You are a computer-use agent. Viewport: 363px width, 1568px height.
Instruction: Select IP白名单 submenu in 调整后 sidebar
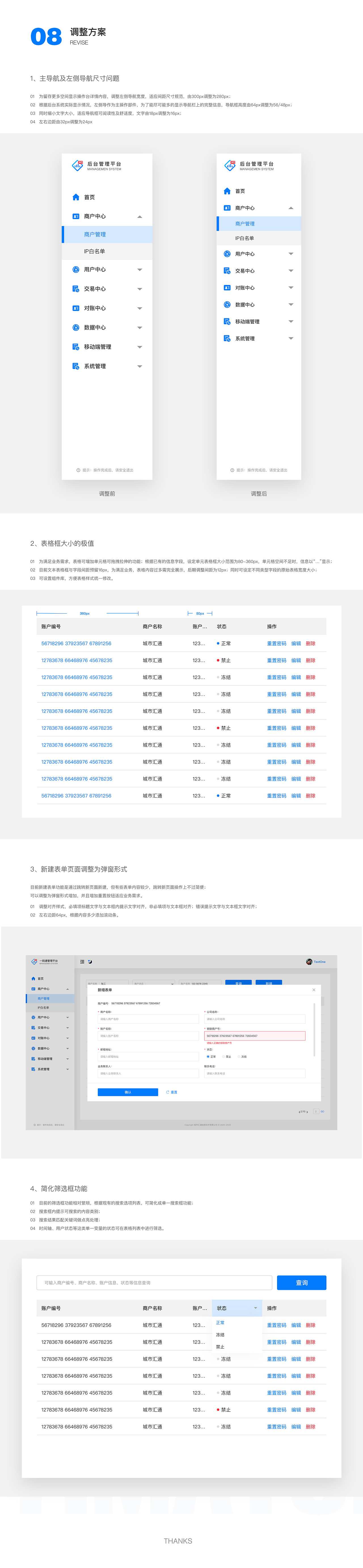(x=259, y=238)
